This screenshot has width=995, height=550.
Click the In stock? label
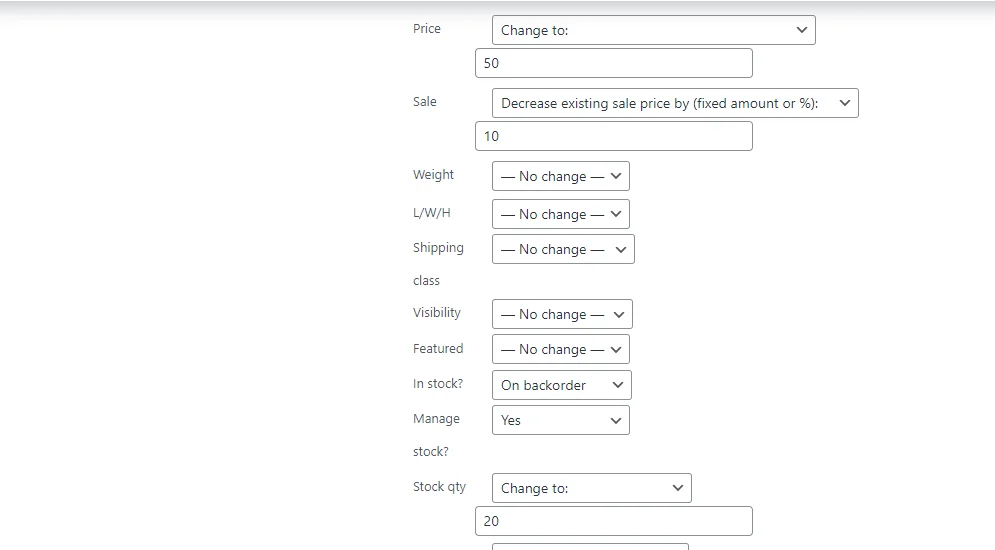(x=438, y=383)
